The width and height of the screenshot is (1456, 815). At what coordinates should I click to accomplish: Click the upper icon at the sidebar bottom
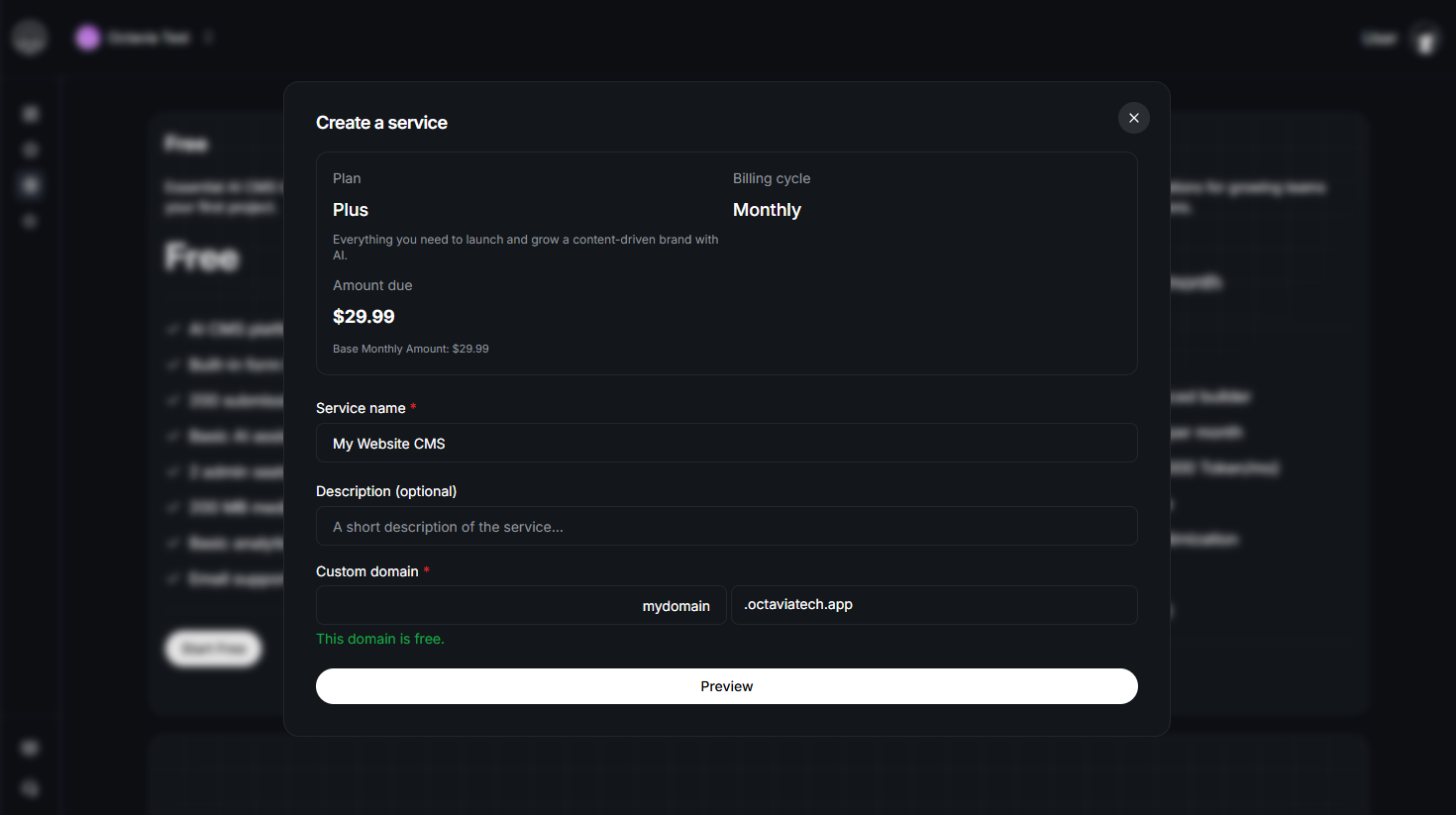click(x=30, y=748)
